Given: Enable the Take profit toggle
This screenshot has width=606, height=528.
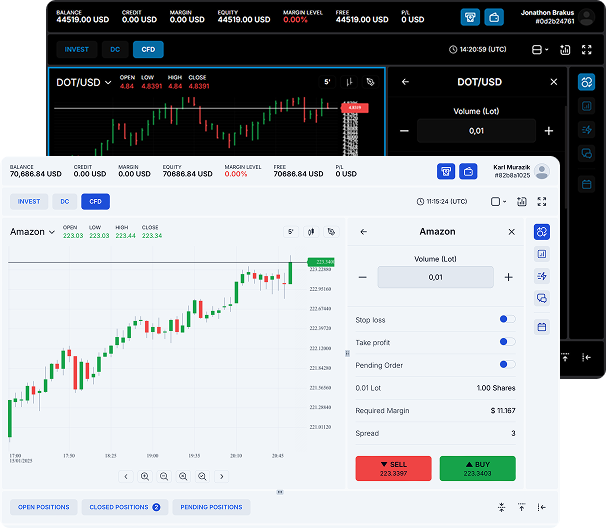Looking at the screenshot, I should click(x=507, y=342).
